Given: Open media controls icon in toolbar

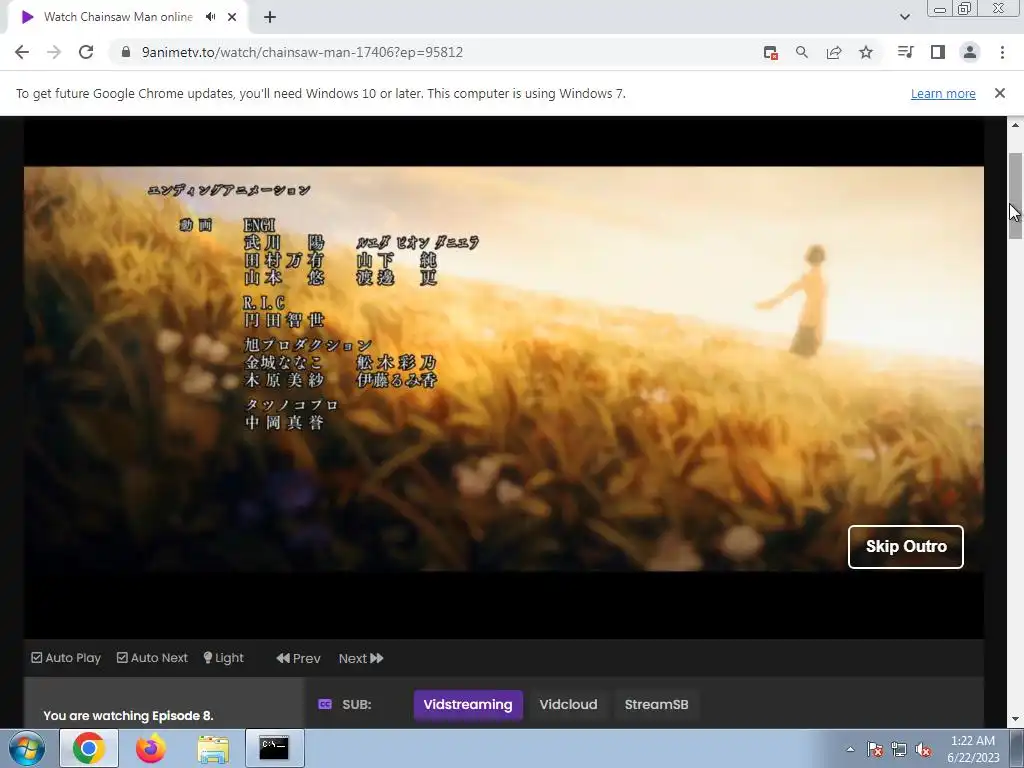Looking at the screenshot, I should [905, 52].
